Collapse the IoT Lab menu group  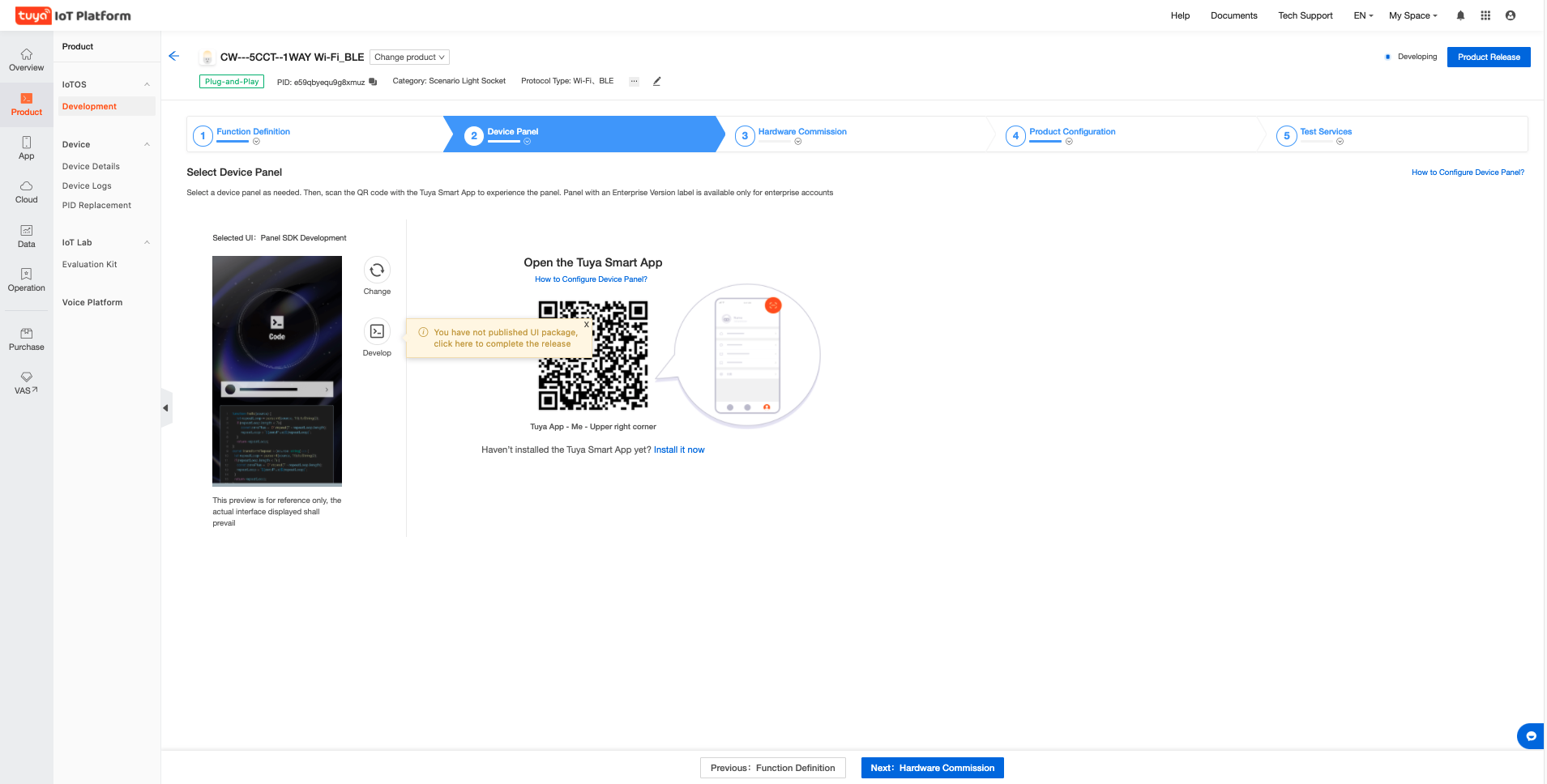147,242
